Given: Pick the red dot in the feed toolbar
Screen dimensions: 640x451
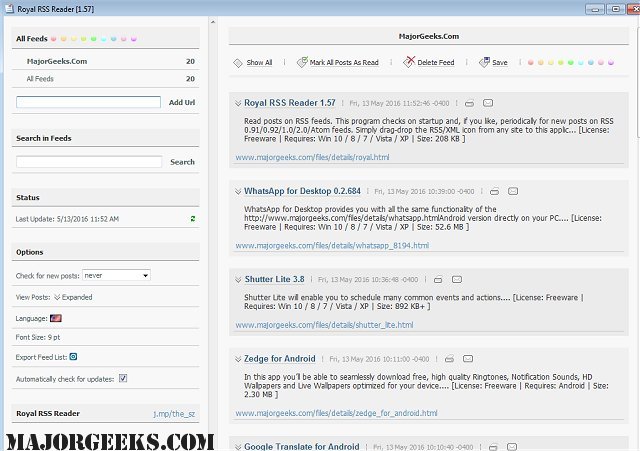Looking at the screenshot, I should point(531,62).
